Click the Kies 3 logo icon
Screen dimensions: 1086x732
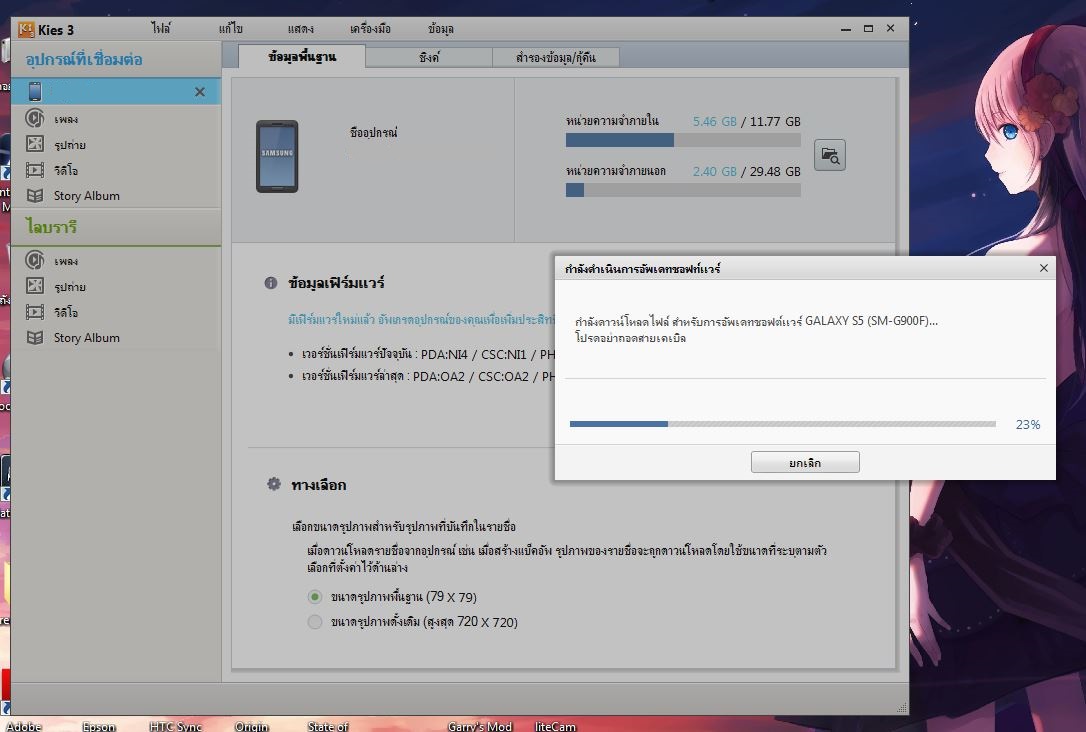click(x=26, y=29)
